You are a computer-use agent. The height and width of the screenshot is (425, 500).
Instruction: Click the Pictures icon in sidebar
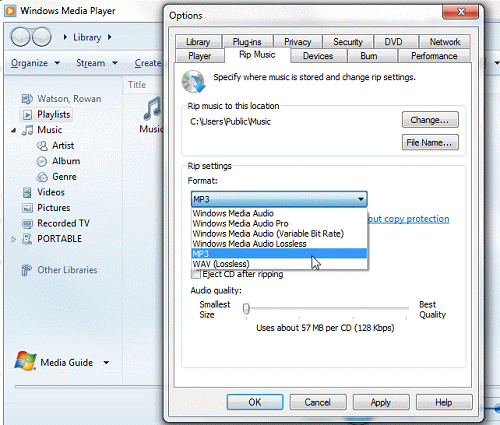pos(27,208)
